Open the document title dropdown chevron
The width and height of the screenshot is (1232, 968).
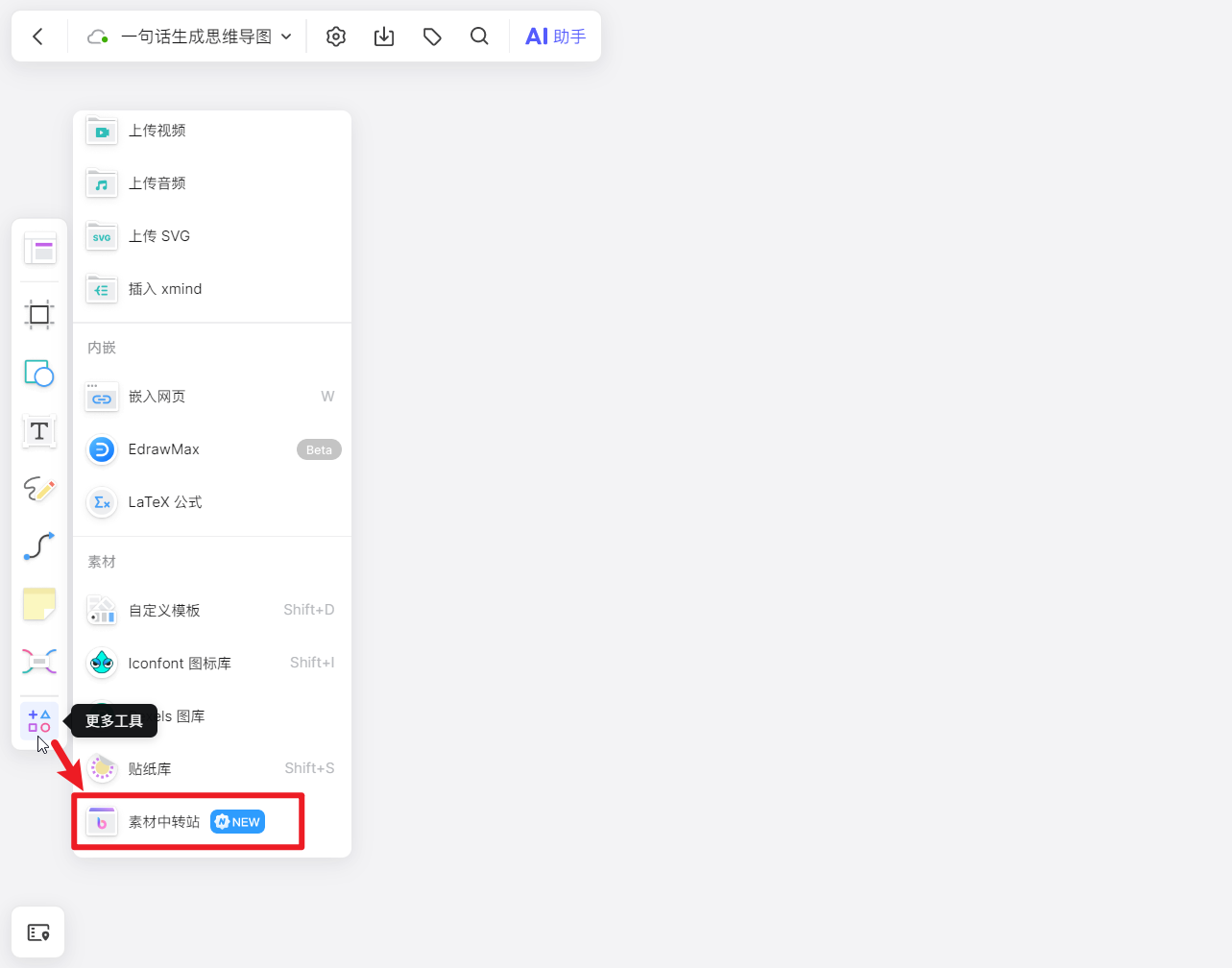click(286, 36)
